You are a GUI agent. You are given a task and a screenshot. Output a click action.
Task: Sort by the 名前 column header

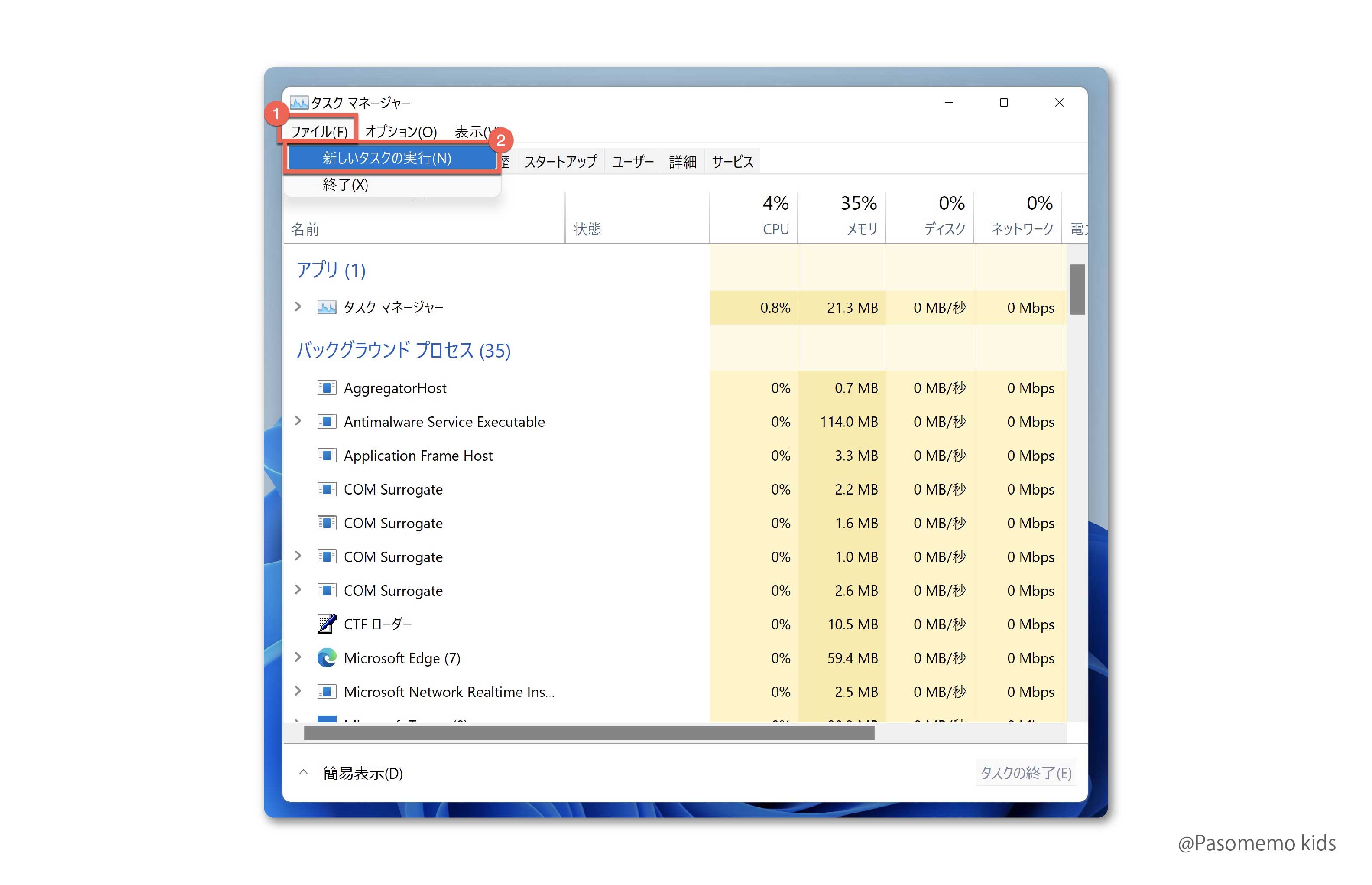pos(424,229)
